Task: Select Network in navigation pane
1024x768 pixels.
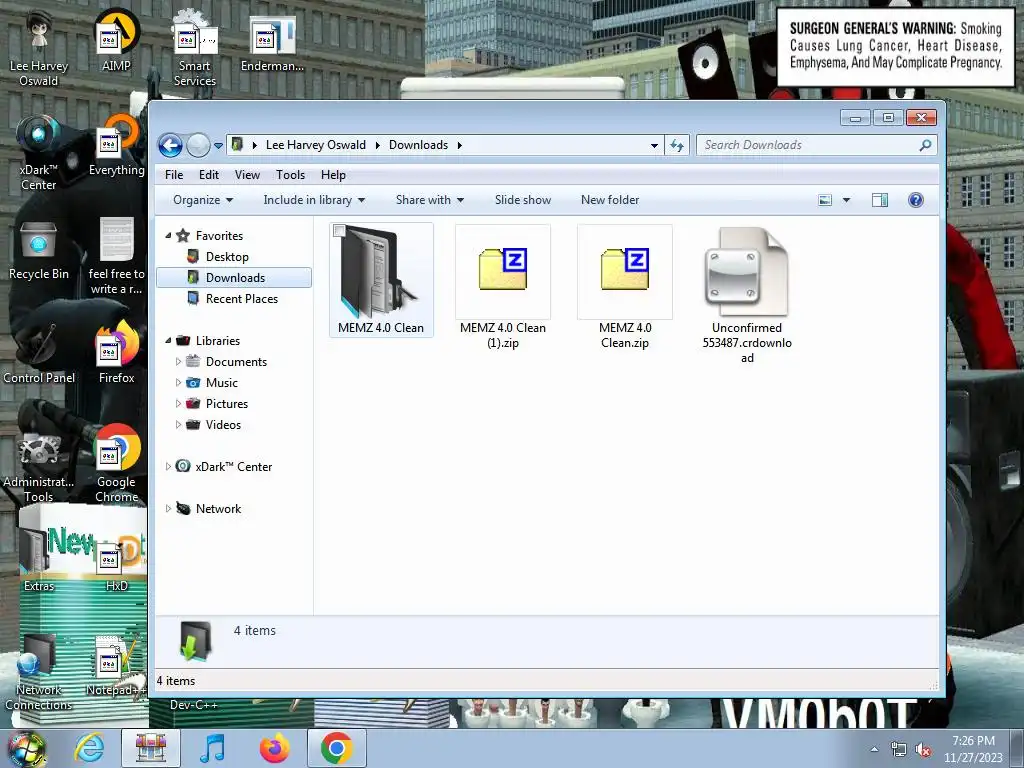Action: tap(218, 508)
